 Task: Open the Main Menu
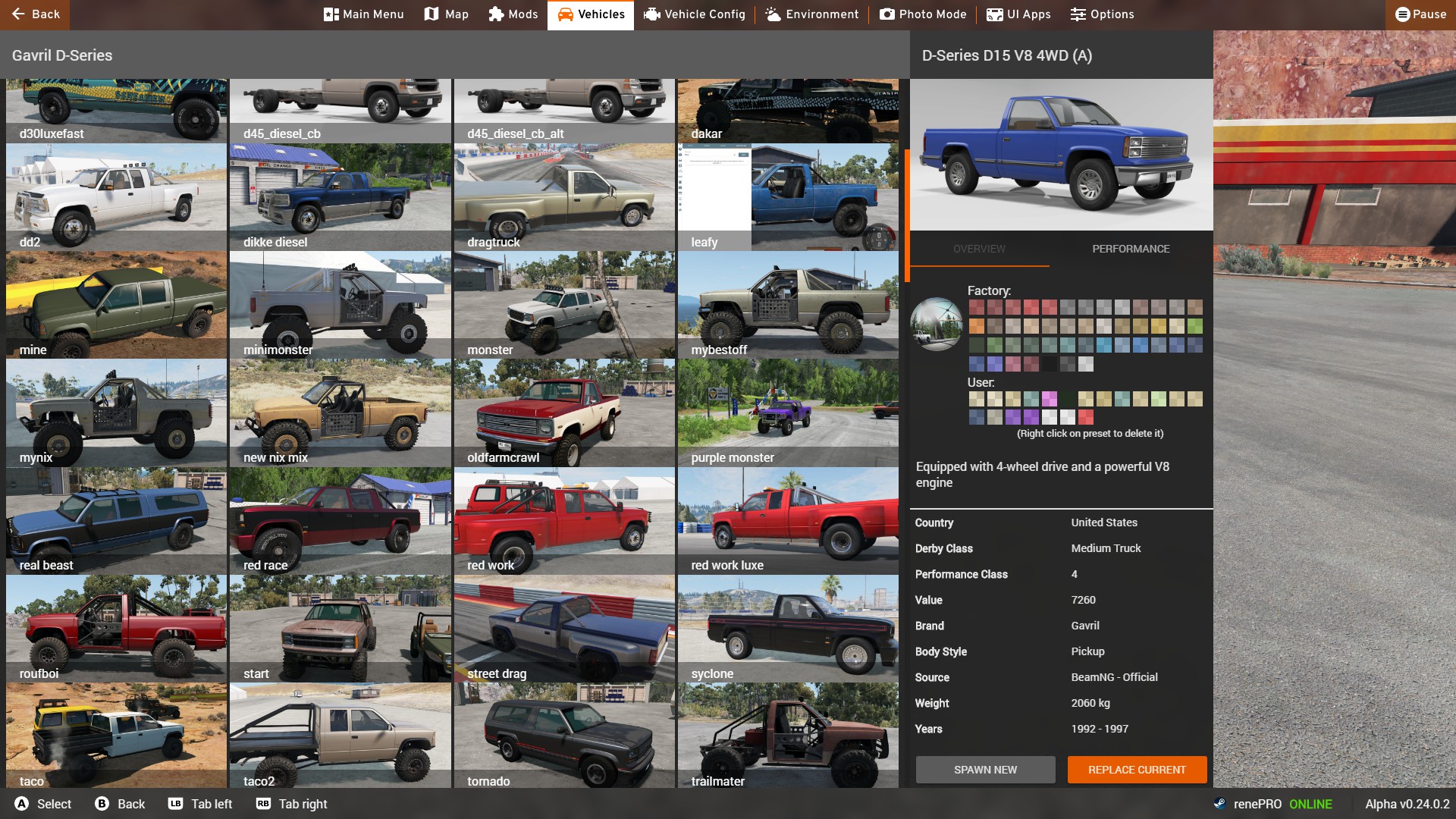363,14
